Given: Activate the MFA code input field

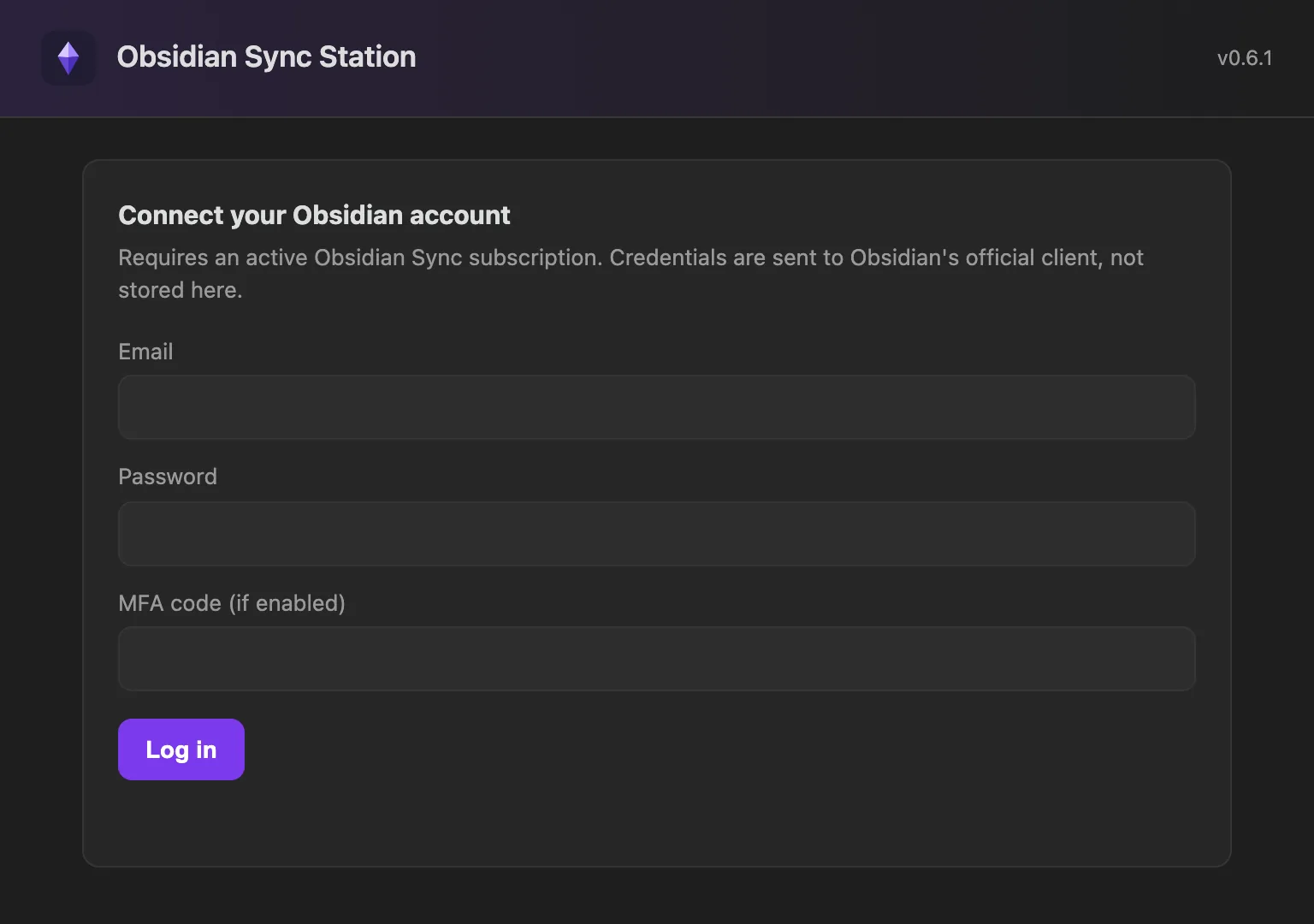Looking at the screenshot, I should tap(657, 659).
